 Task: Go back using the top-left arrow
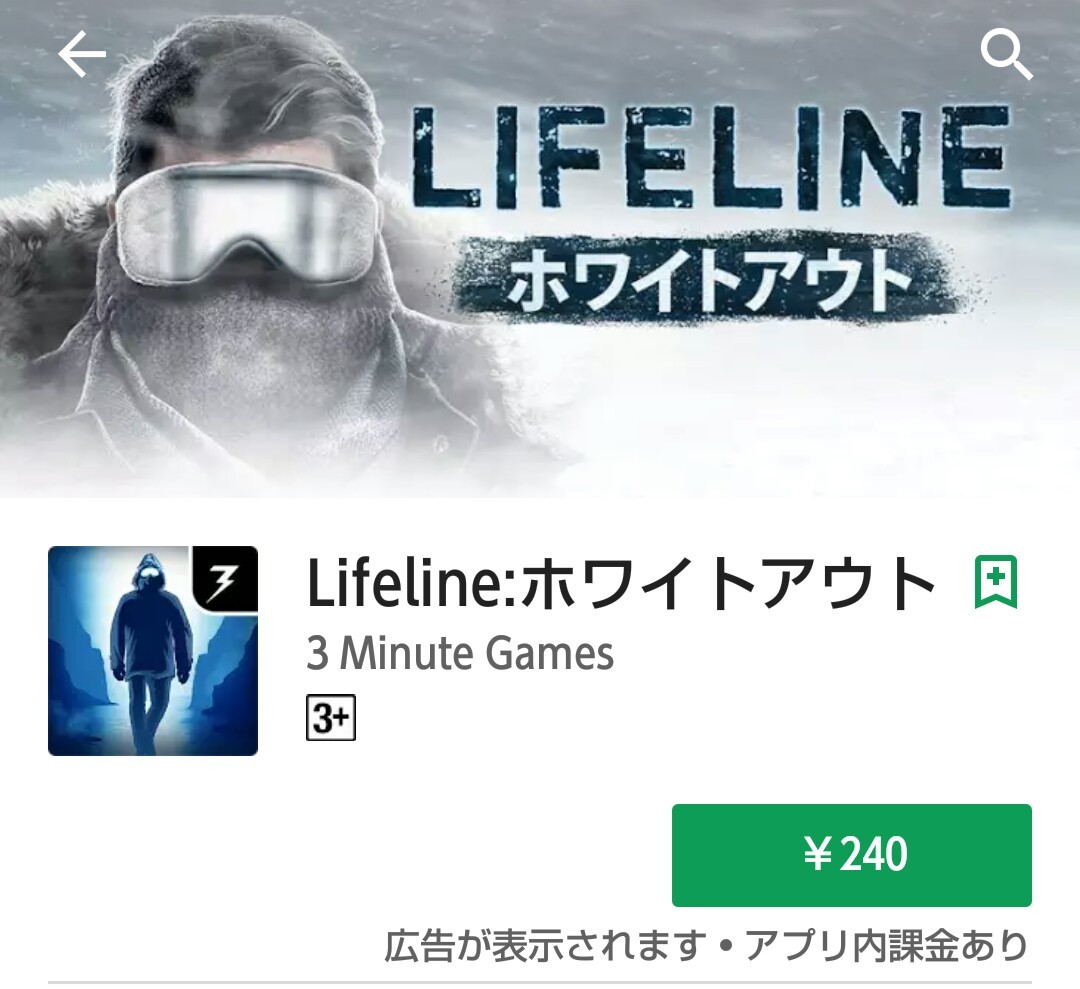pos(82,54)
